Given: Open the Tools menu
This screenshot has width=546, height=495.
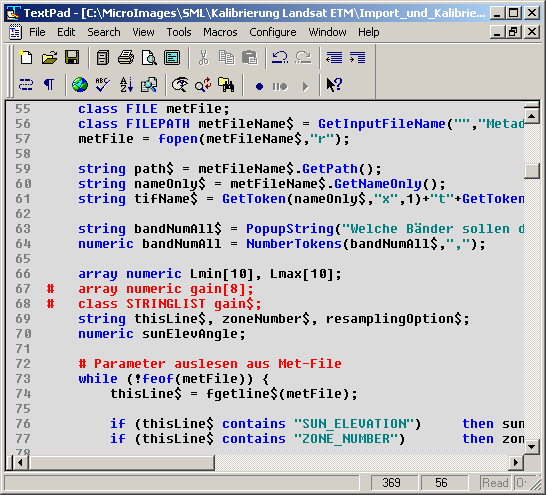Looking at the screenshot, I should 179,32.
